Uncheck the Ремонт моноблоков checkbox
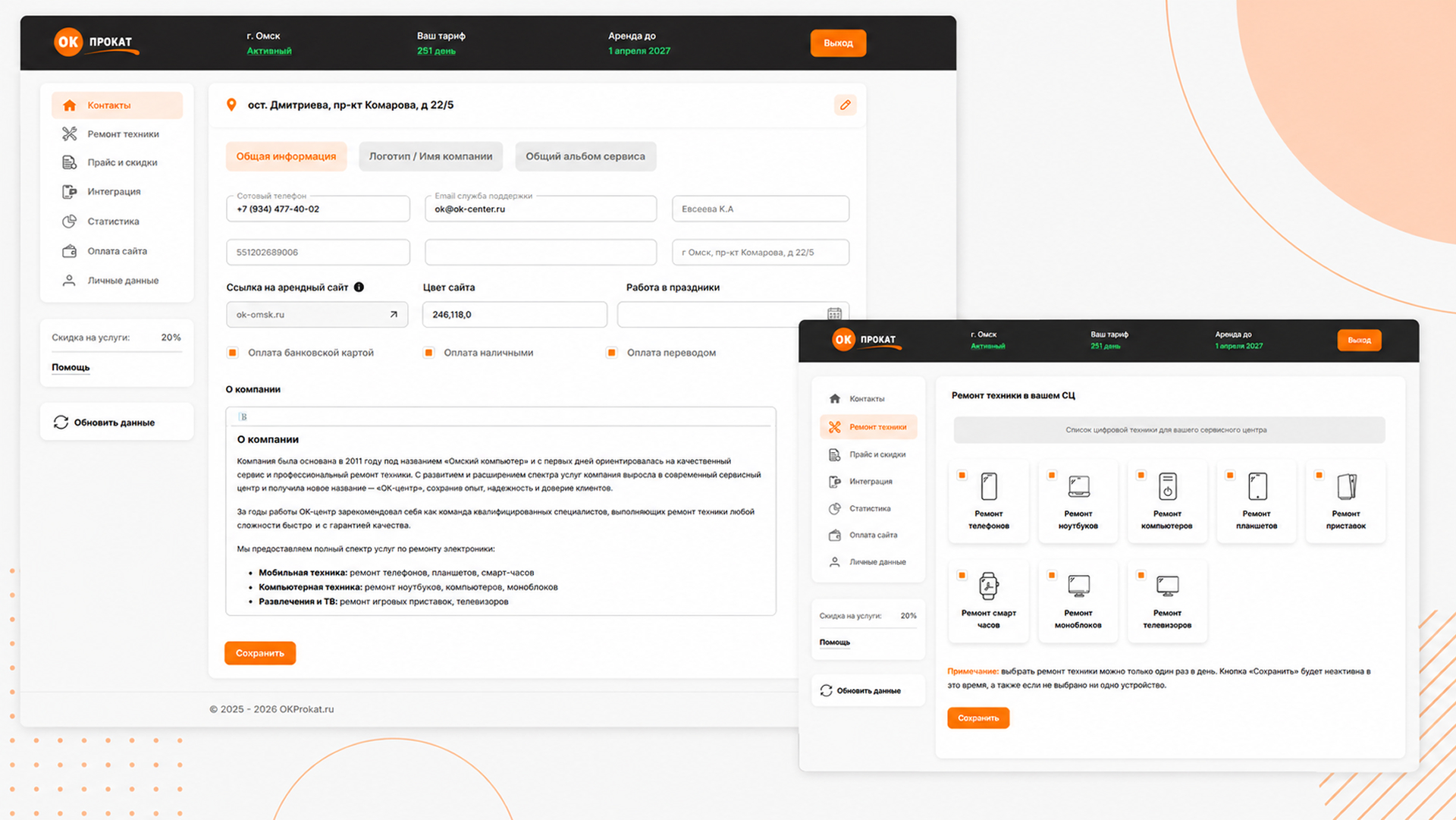This screenshot has width=1456, height=820. click(x=1052, y=575)
